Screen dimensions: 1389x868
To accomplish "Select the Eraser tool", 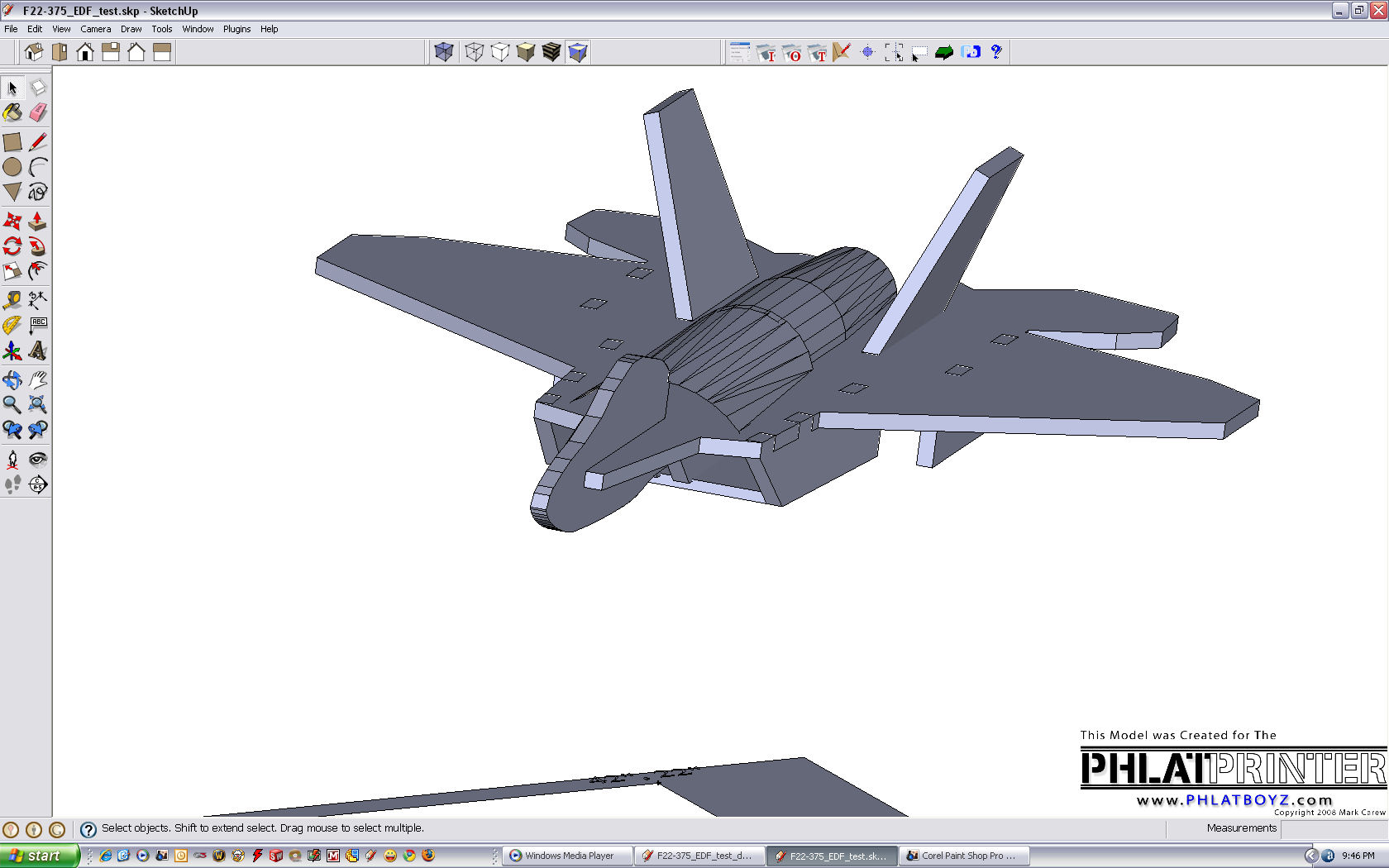I will pyautogui.click(x=38, y=112).
